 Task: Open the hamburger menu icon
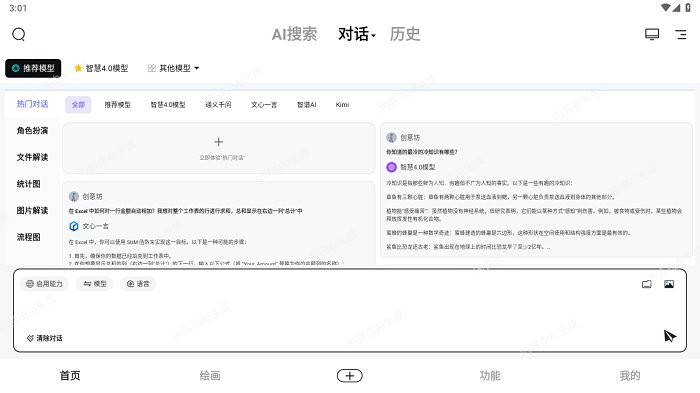coord(681,34)
